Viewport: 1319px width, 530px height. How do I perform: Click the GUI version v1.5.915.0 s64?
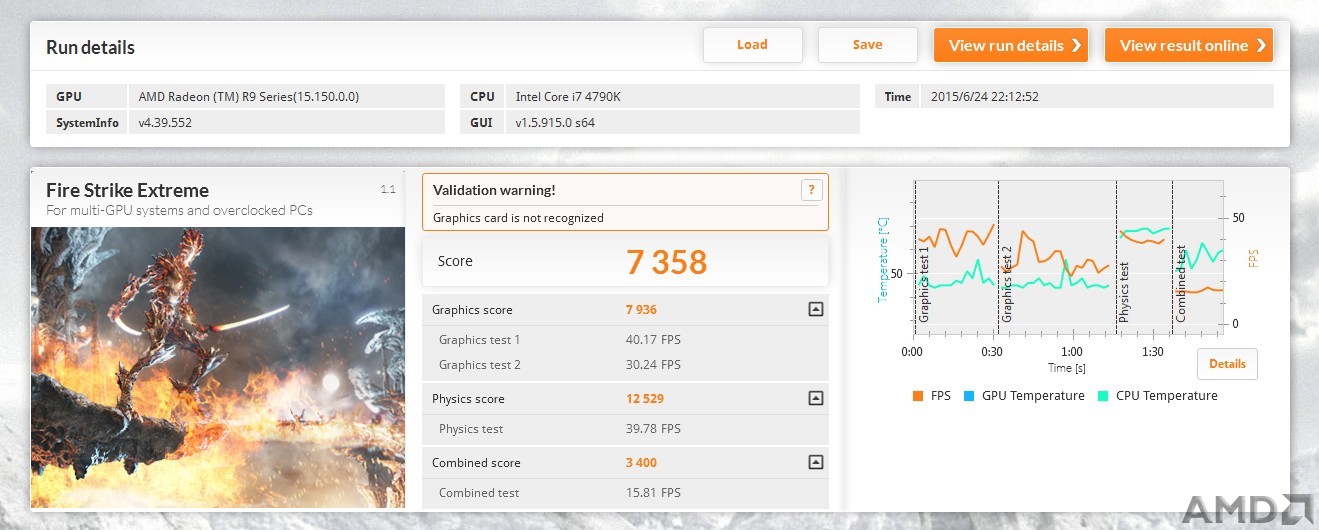tap(682, 123)
